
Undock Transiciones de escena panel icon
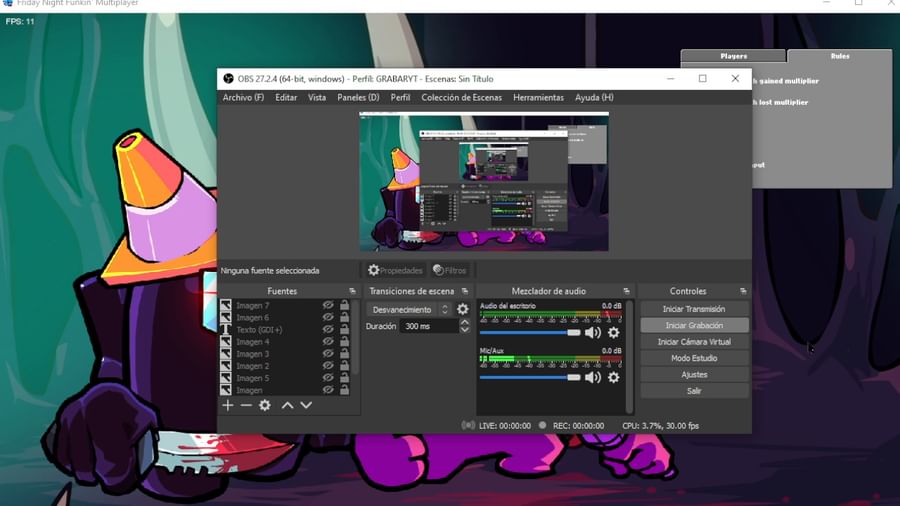pos(465,291)
